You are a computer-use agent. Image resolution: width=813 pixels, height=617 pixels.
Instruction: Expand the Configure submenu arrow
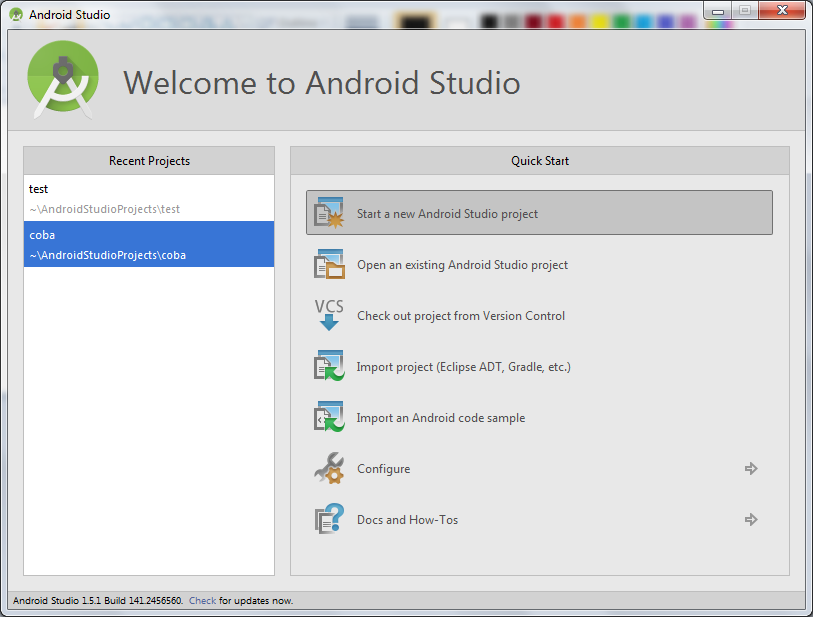pyautogui.click(x=751, y=468)
